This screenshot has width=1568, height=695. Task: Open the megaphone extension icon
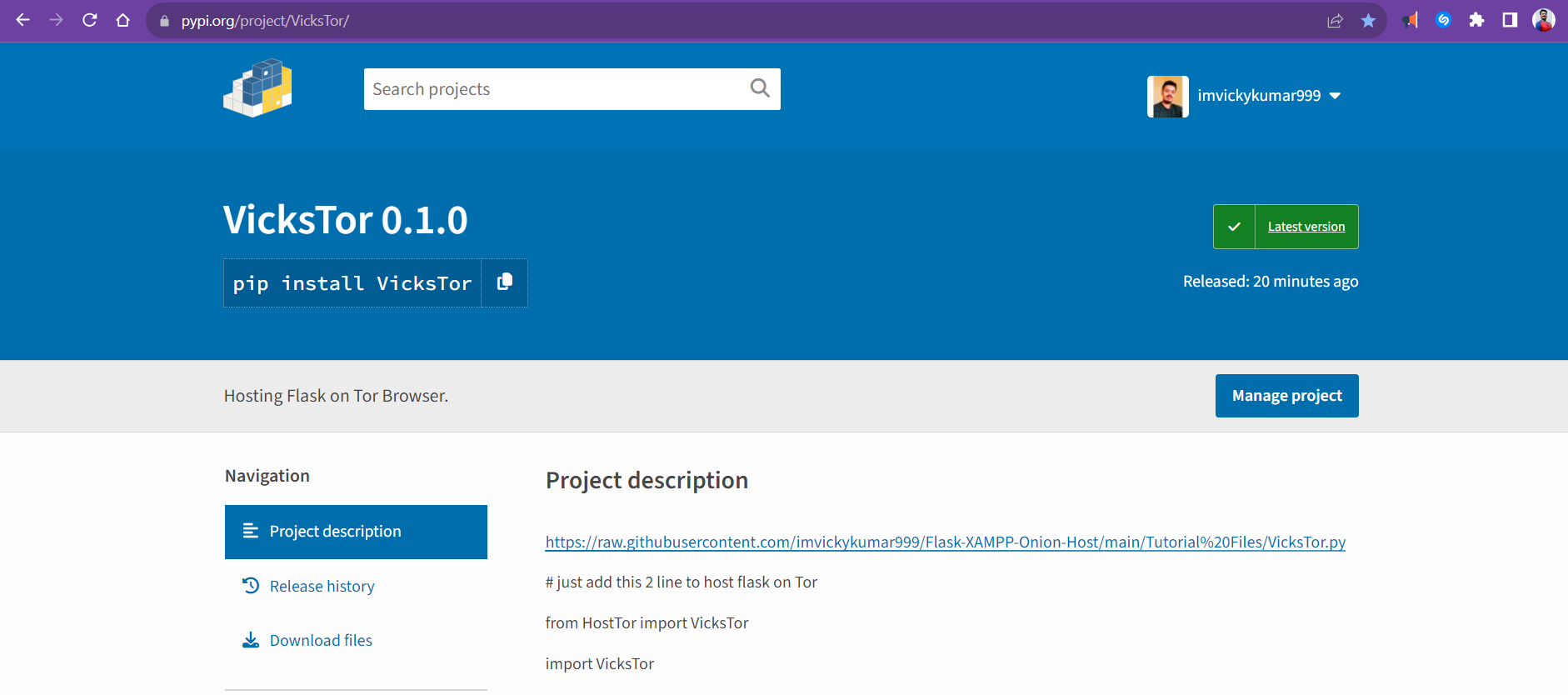[1410, 20]
